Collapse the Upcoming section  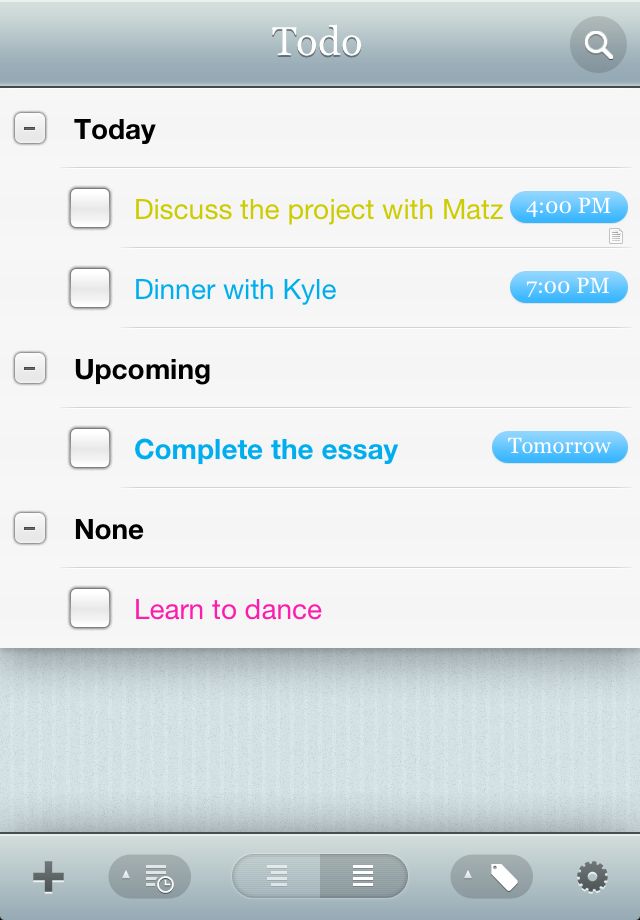click(30, 368)
